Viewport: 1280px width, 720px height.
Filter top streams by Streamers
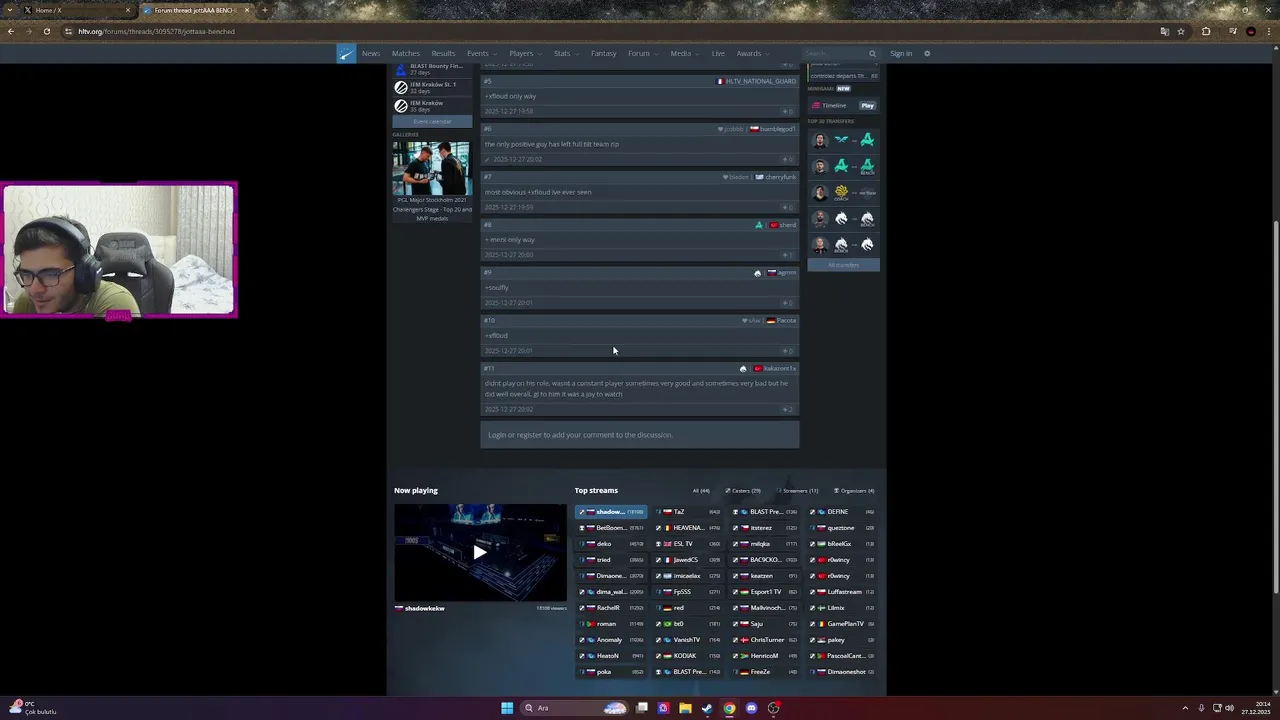[x=798, y=491]
